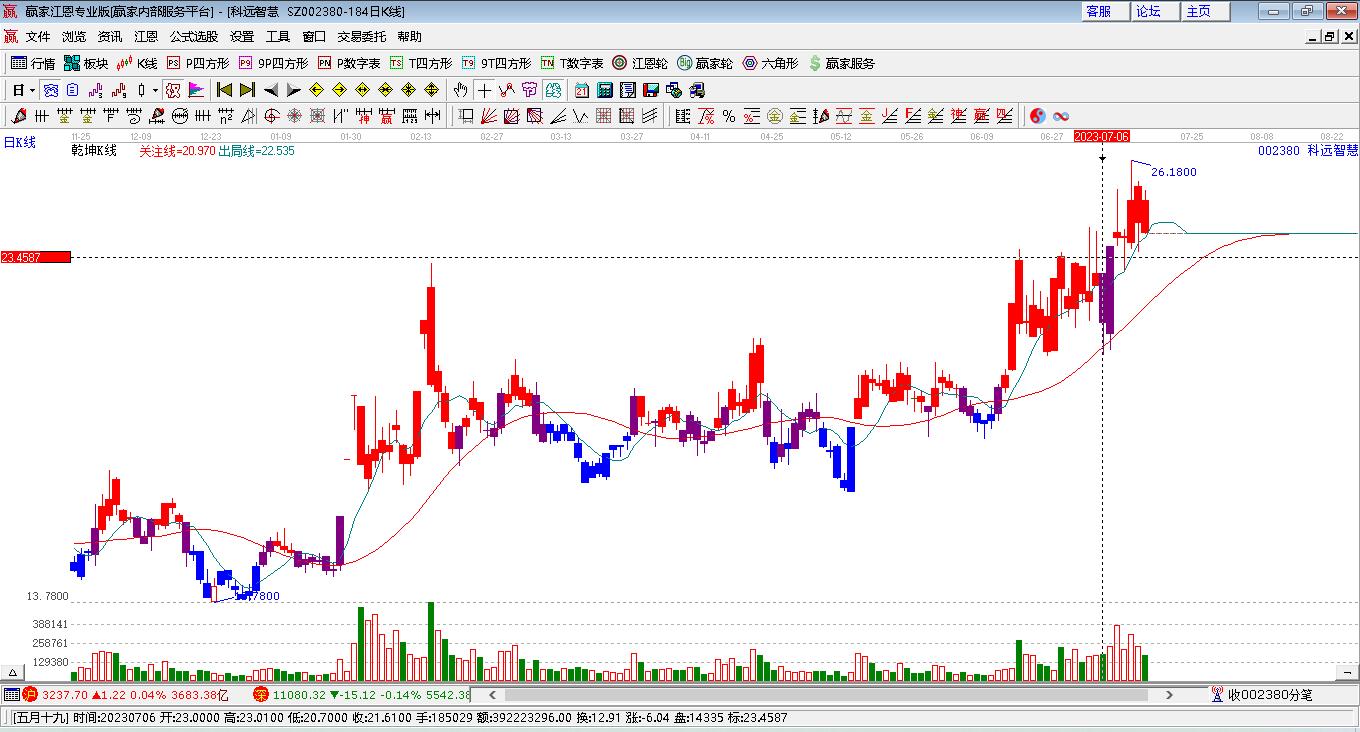
Task: Click the 沪 index 3237.70 status entry
Action: pyautogui.click(x=128, y=694)
